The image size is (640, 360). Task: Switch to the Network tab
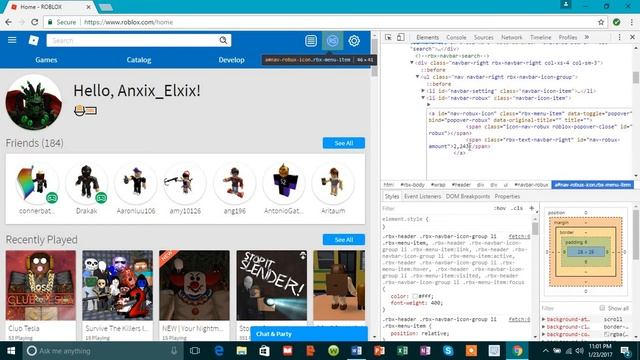pyautogui.click(x=511, y=37)
